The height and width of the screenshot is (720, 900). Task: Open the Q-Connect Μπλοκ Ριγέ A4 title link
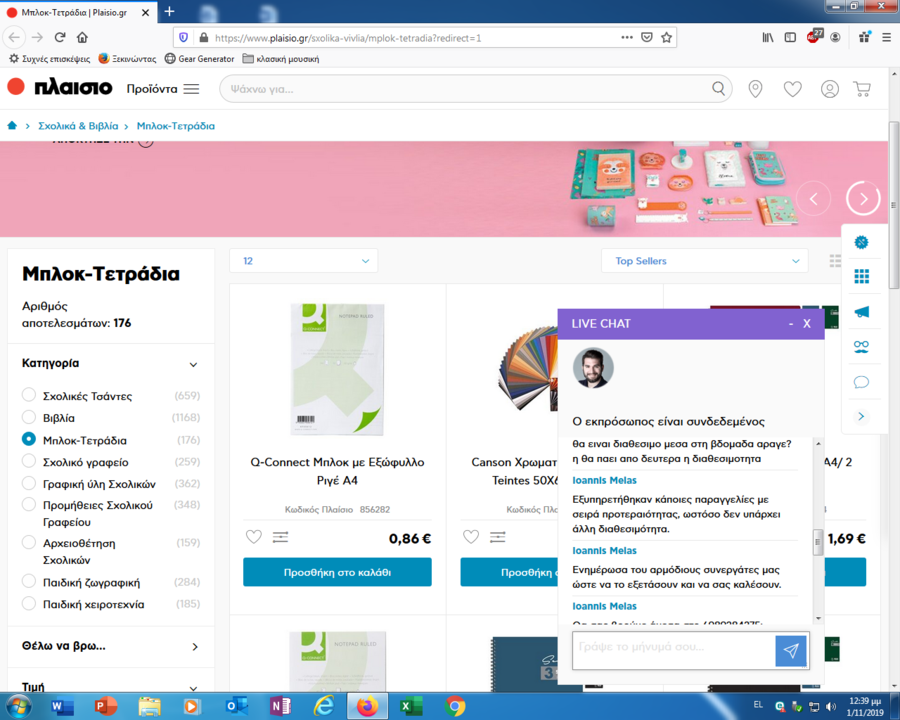(338, 471)
